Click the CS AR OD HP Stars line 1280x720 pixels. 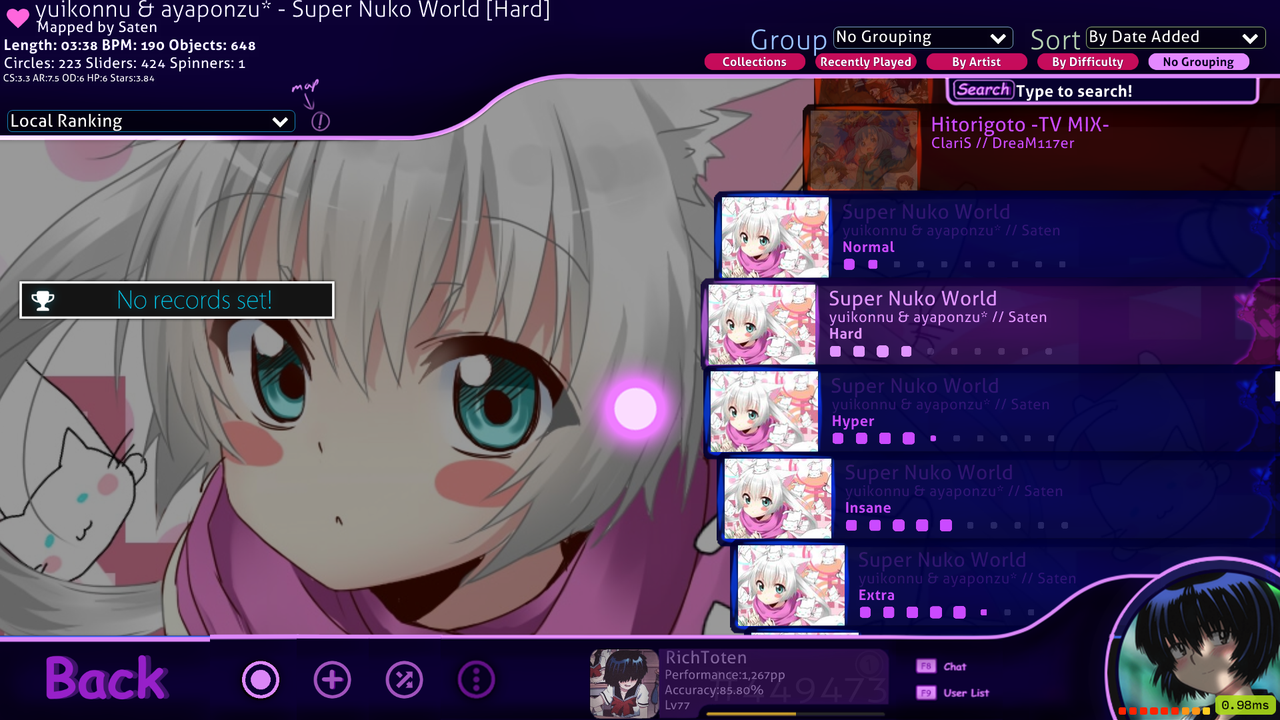pyautogui.click(x=79, y=78)
